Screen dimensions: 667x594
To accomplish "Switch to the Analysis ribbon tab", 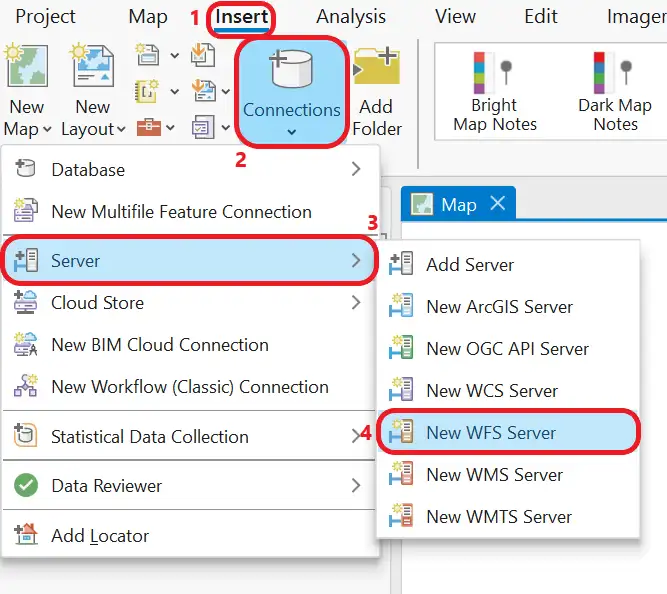I will pyautogui.click(x=350, y=17).
